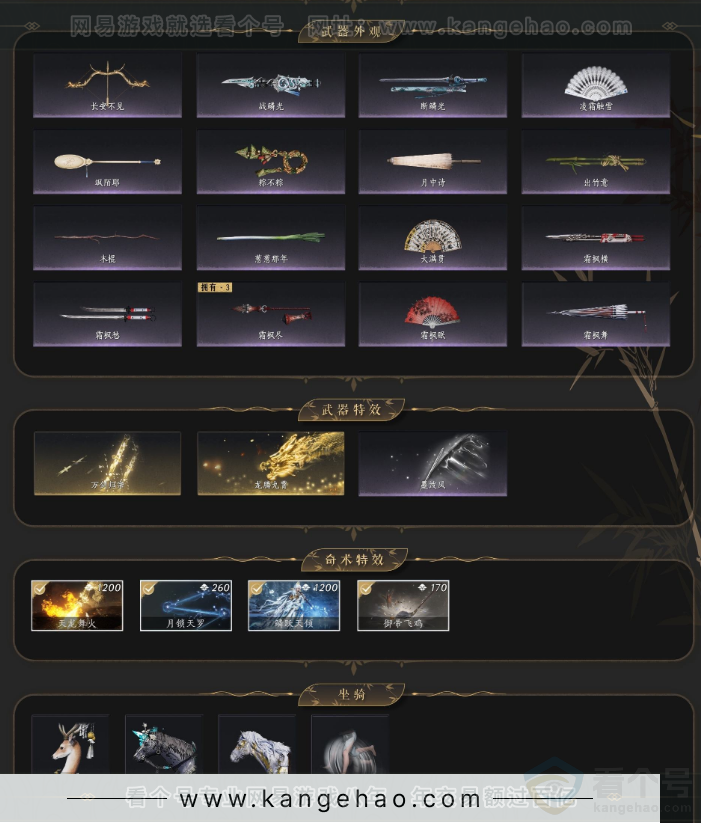Click the 战鳞光 spear skin card
701x823 pixels.
pos(271,85)
